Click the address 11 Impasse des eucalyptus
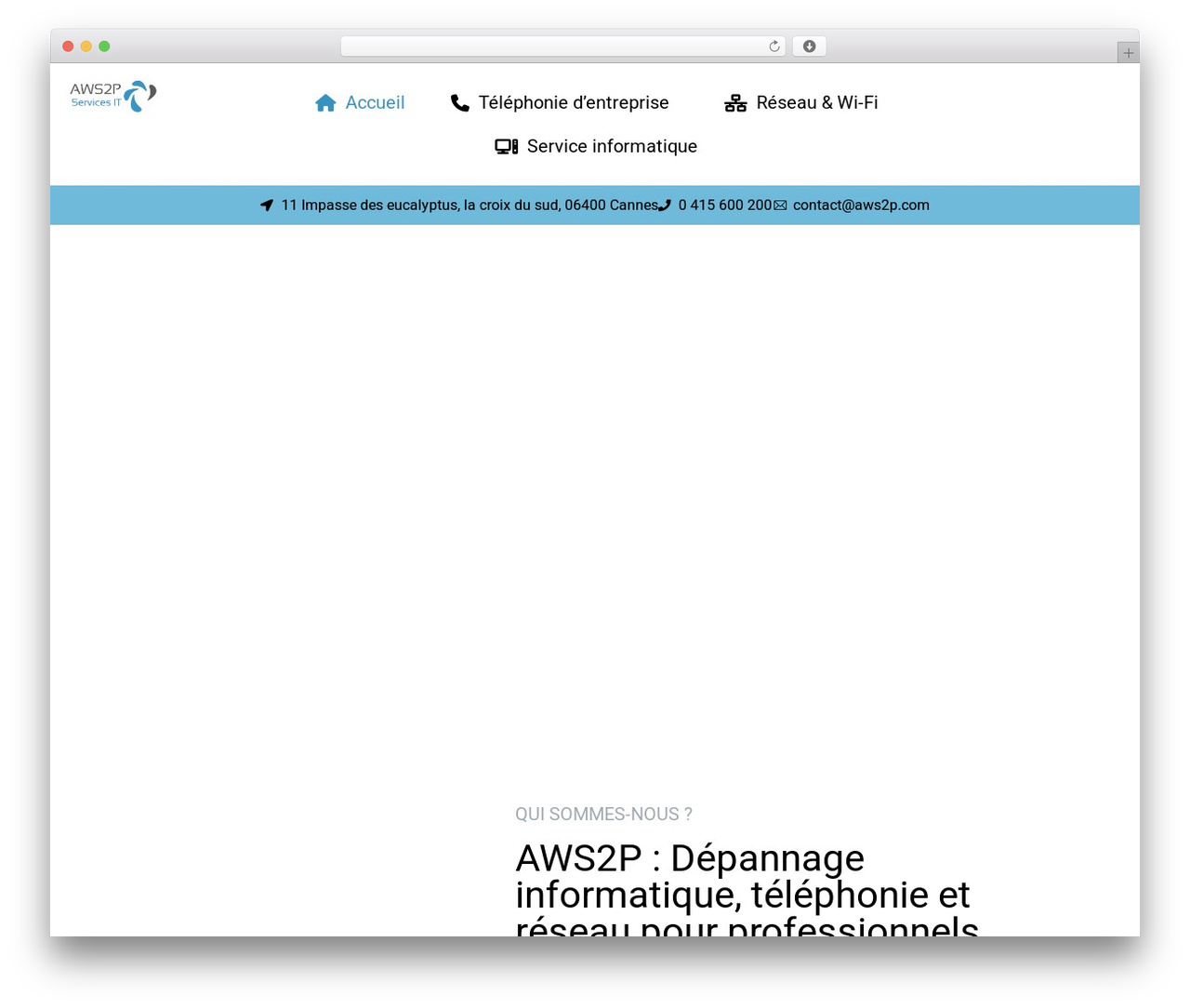Image resolution: width=1190 pixels, height=1008 pixels. click(x=469, y=206)
